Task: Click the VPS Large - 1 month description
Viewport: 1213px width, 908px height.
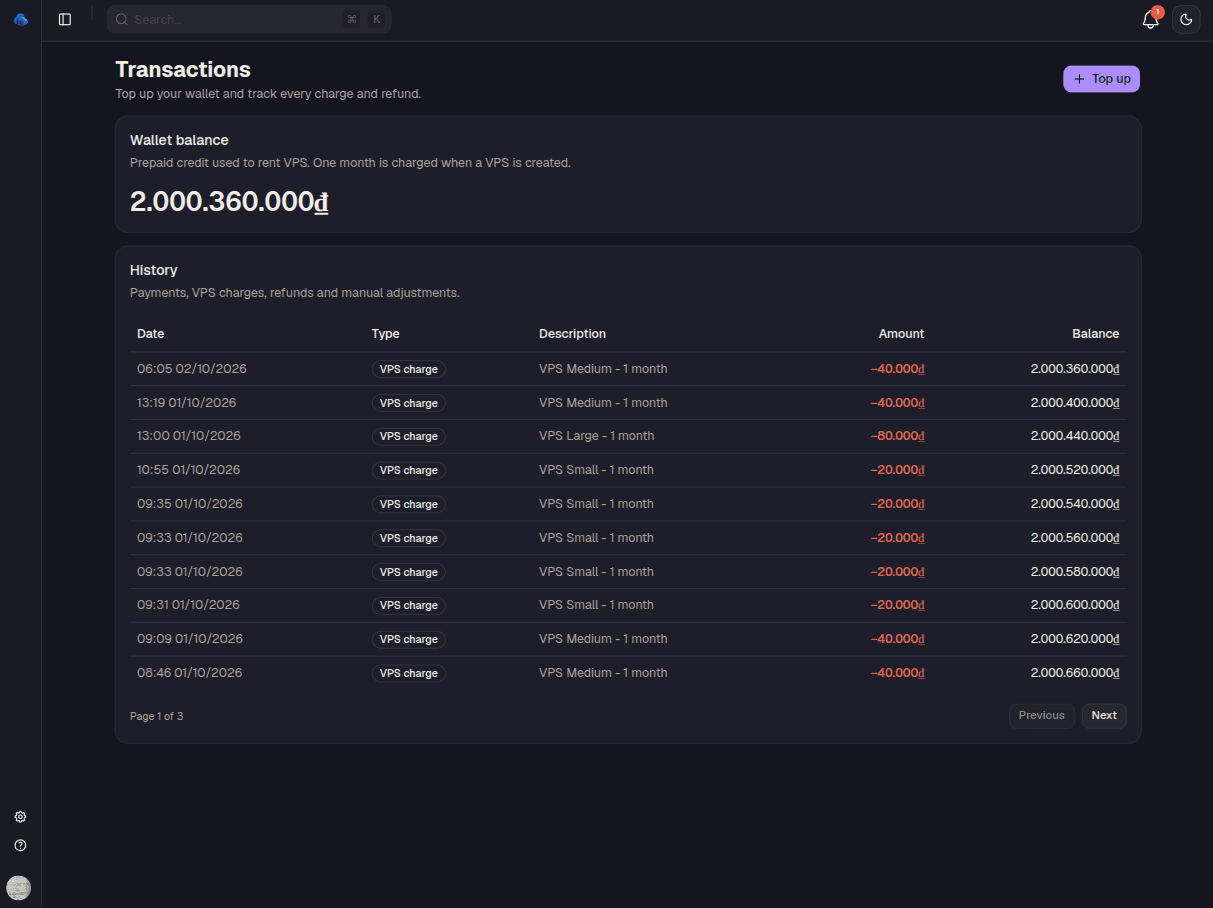Action: (x=596, y=436)
